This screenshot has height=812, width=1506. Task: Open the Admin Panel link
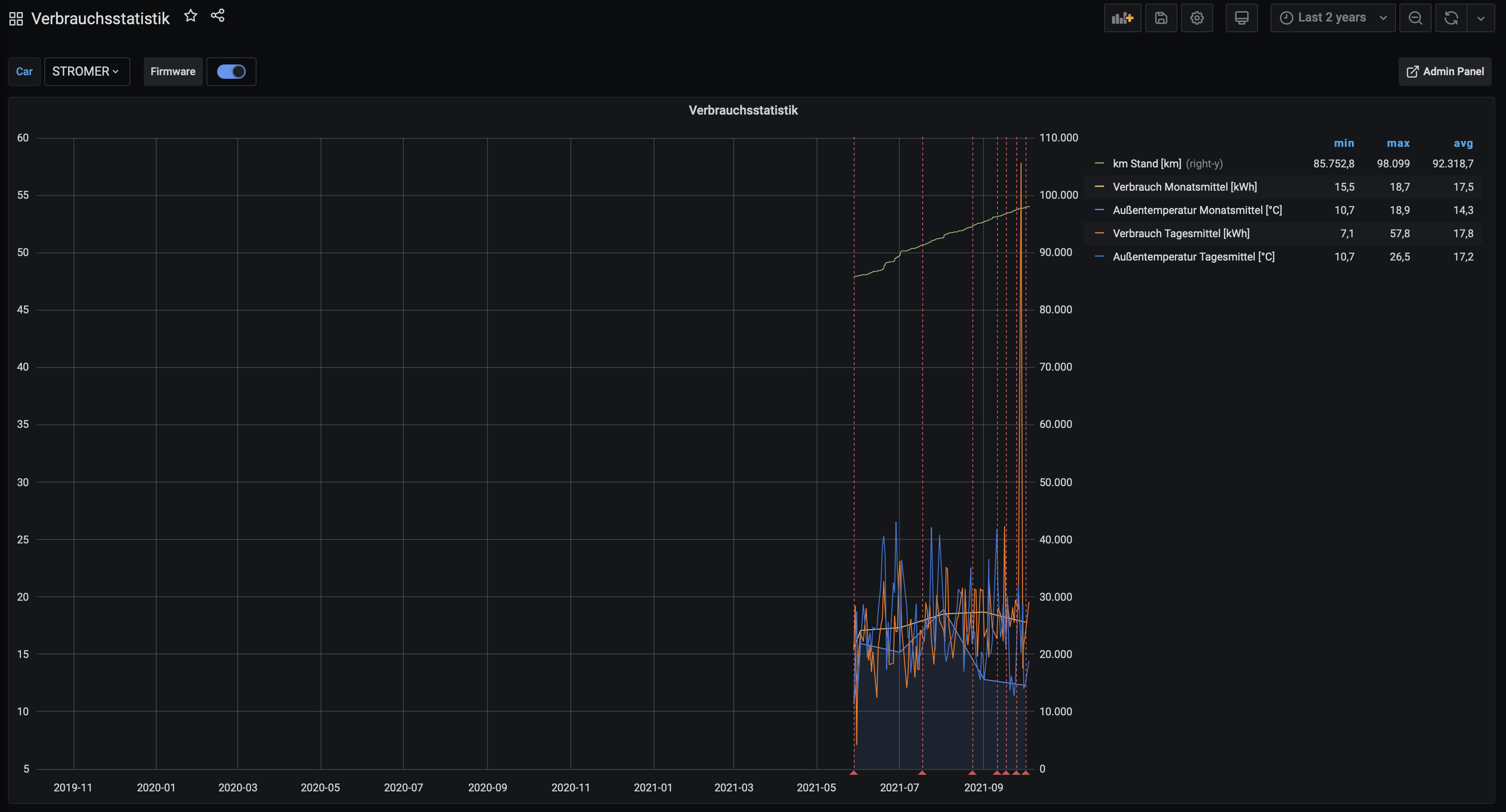1445,71
